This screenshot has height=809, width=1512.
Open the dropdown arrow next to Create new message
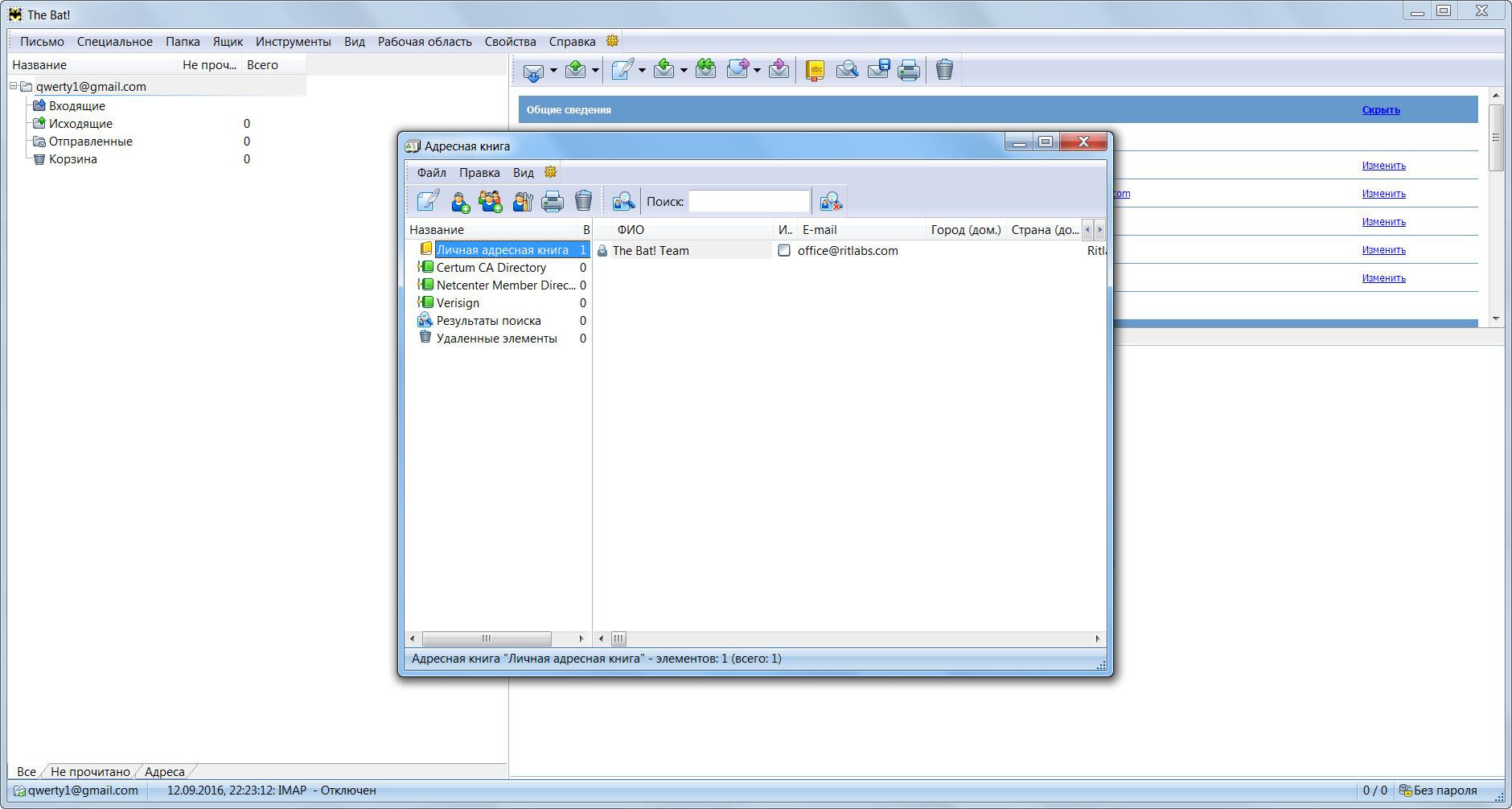click(642, 71)
